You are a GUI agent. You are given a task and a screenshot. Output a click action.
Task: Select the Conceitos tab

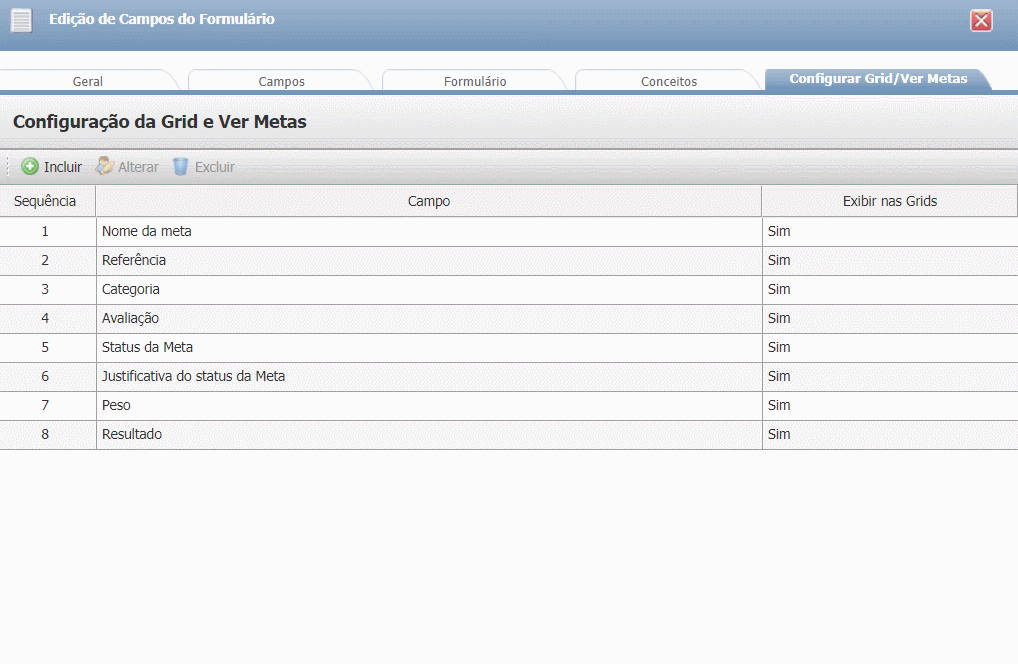point(668,81)
